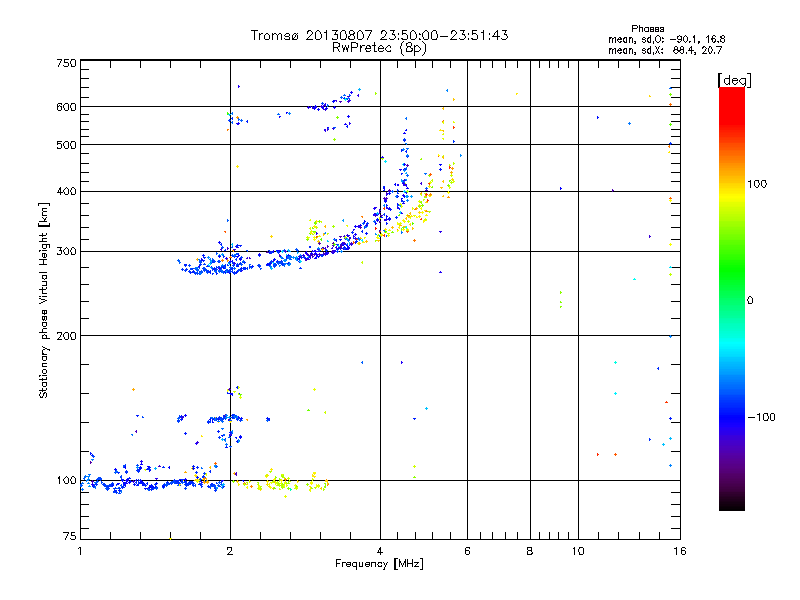Select the 'RwPretec (8p)' subtitle

(379, 48)
